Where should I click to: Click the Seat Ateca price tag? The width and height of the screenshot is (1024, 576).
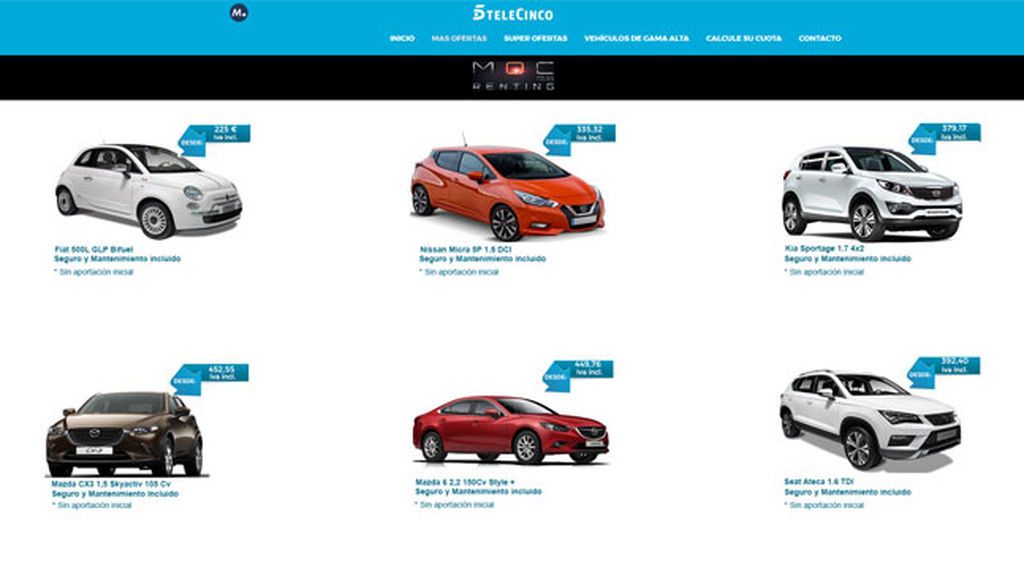click(x=944, y=372)
